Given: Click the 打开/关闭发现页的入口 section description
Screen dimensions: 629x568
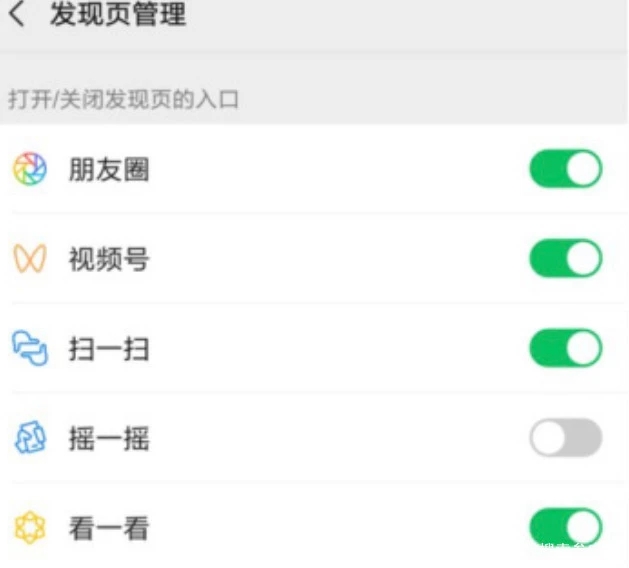Looking at the screenshot, I should pos(123,99).
